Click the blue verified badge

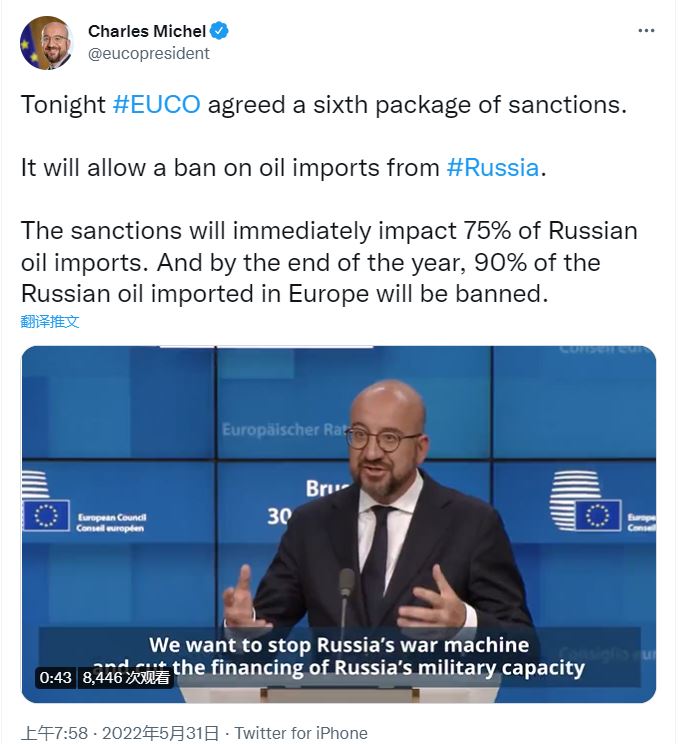tap(219, 31)
